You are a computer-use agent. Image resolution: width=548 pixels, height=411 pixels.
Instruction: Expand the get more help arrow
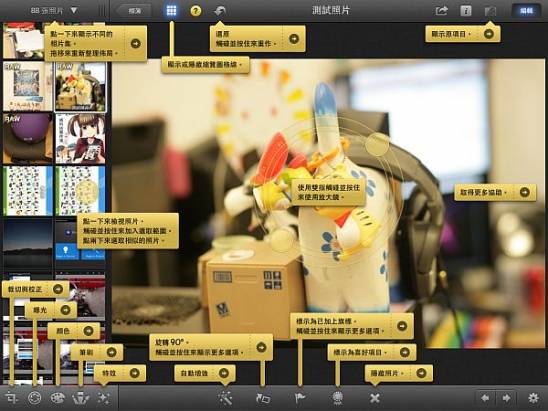coord(525,192)
